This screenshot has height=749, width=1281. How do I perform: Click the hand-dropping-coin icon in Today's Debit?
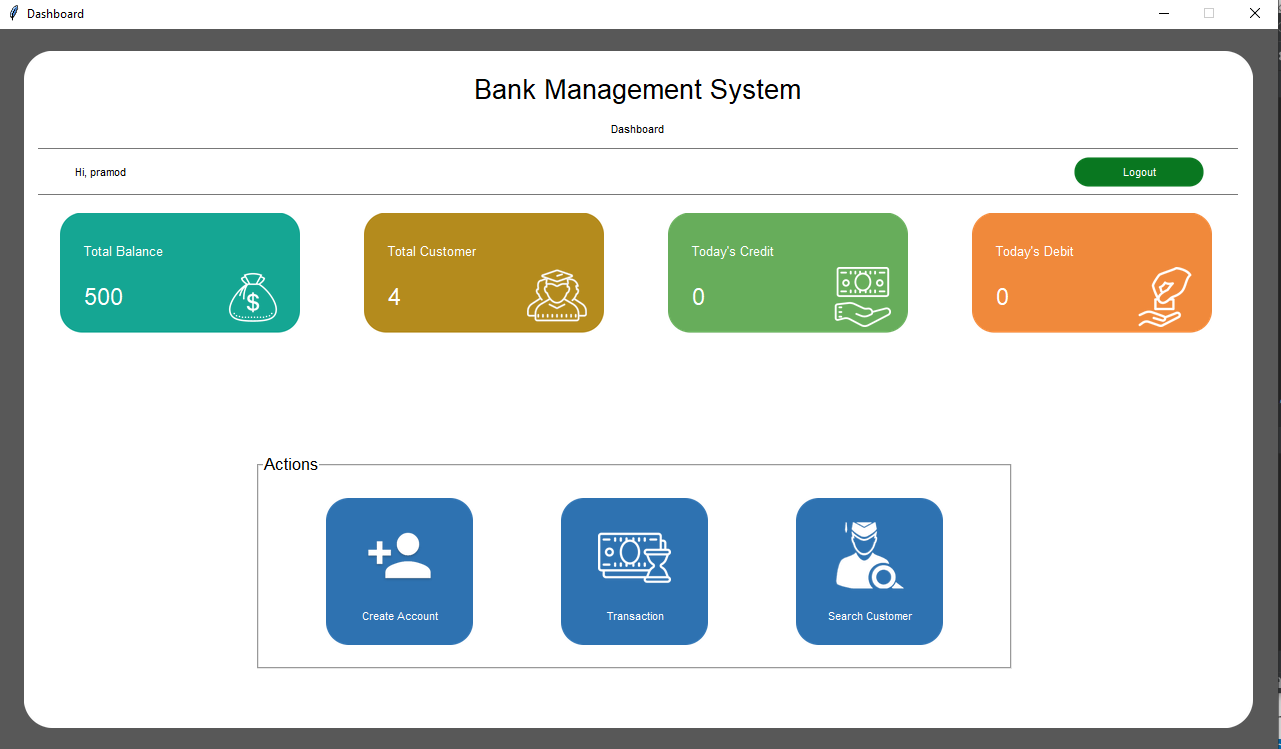(x=1164, y=297)
